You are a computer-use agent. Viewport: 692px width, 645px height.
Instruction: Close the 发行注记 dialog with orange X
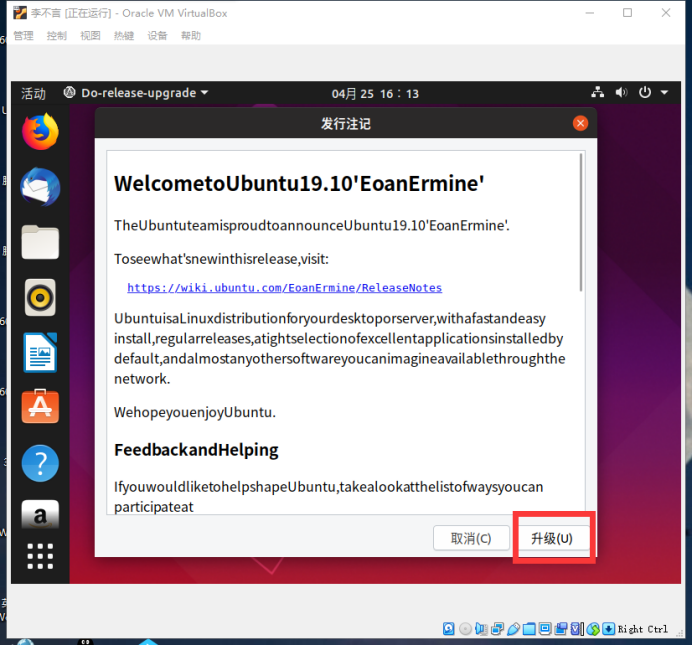point(580,123)
